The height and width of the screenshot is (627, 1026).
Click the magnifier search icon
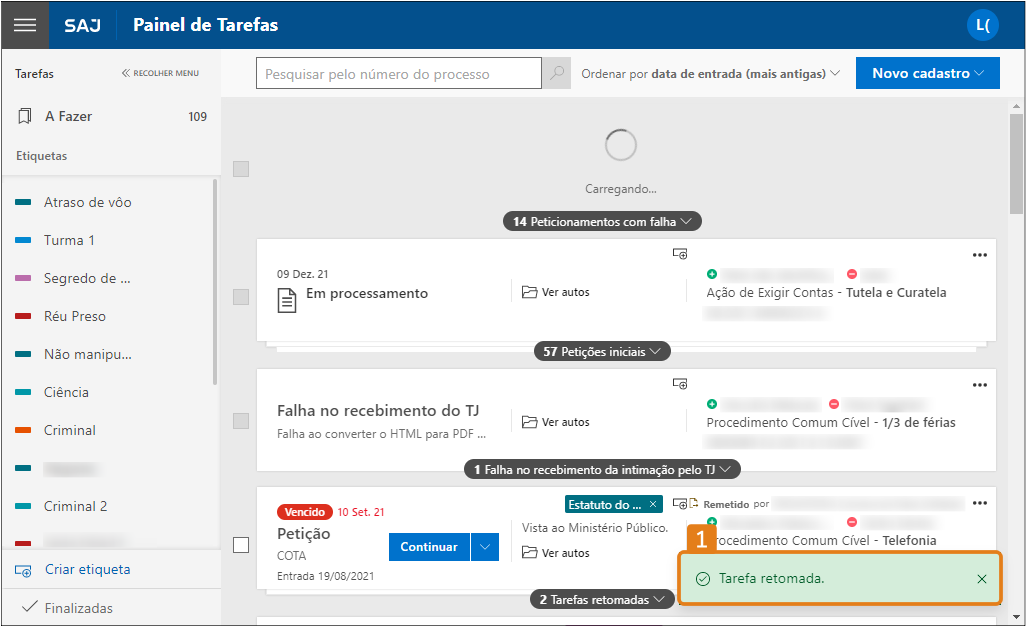555,73
